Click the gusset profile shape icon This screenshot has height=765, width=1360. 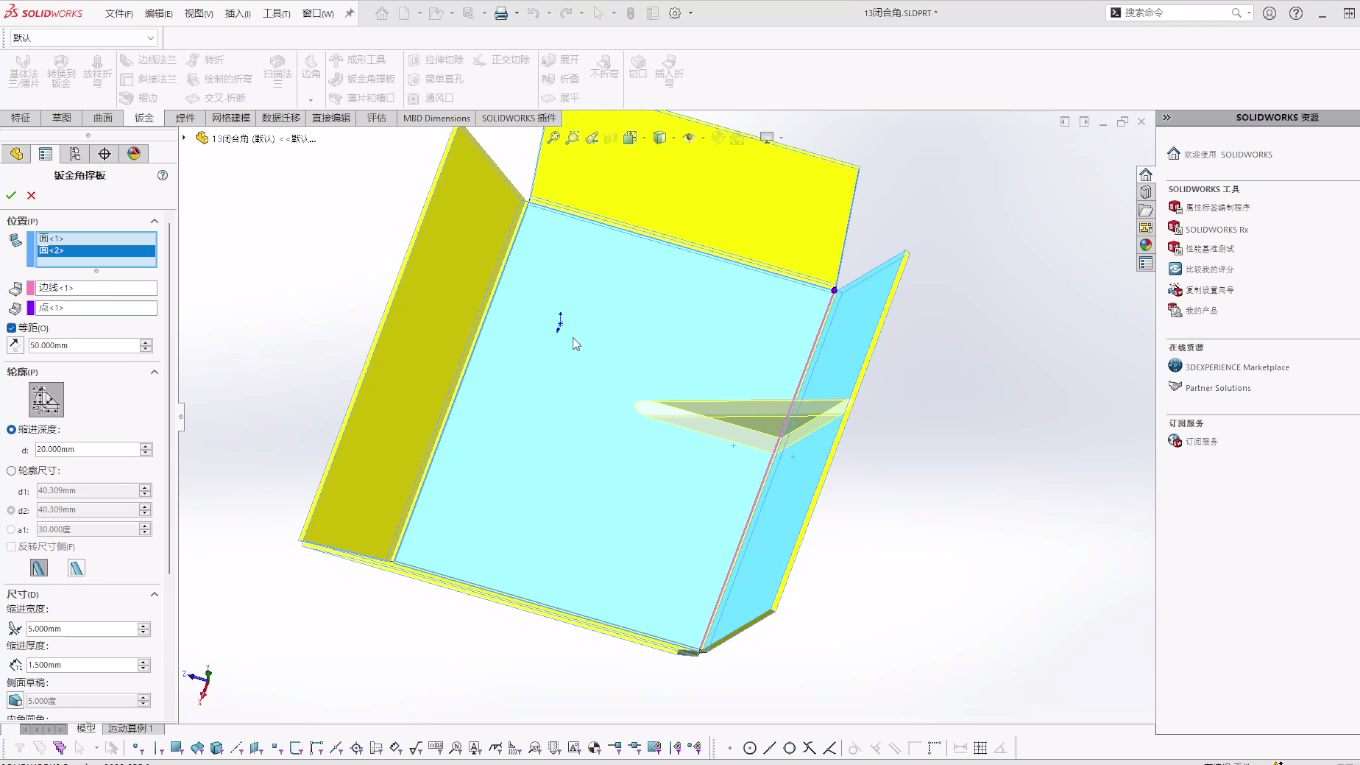click(x=46, y=400)
